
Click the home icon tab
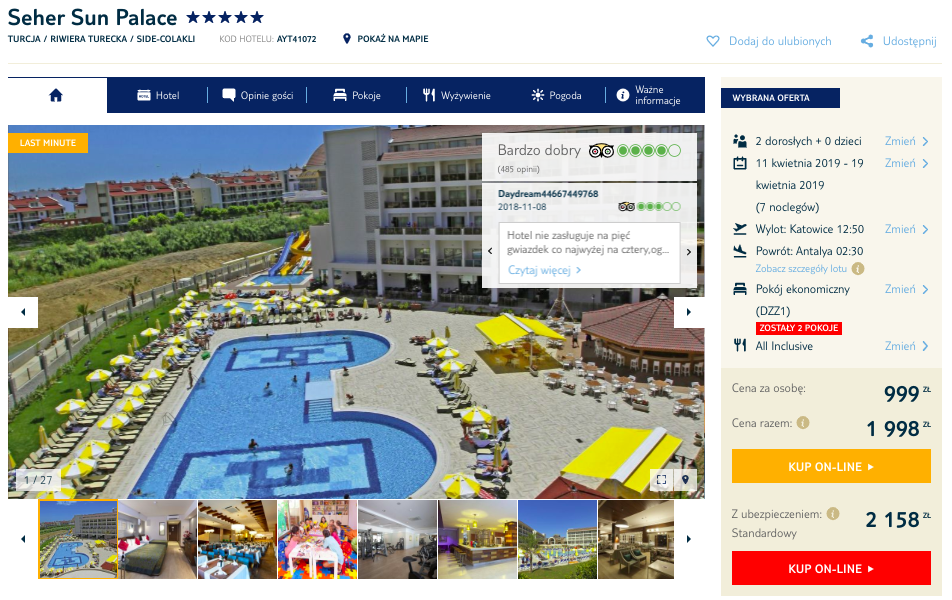click(x=56, y=95)
